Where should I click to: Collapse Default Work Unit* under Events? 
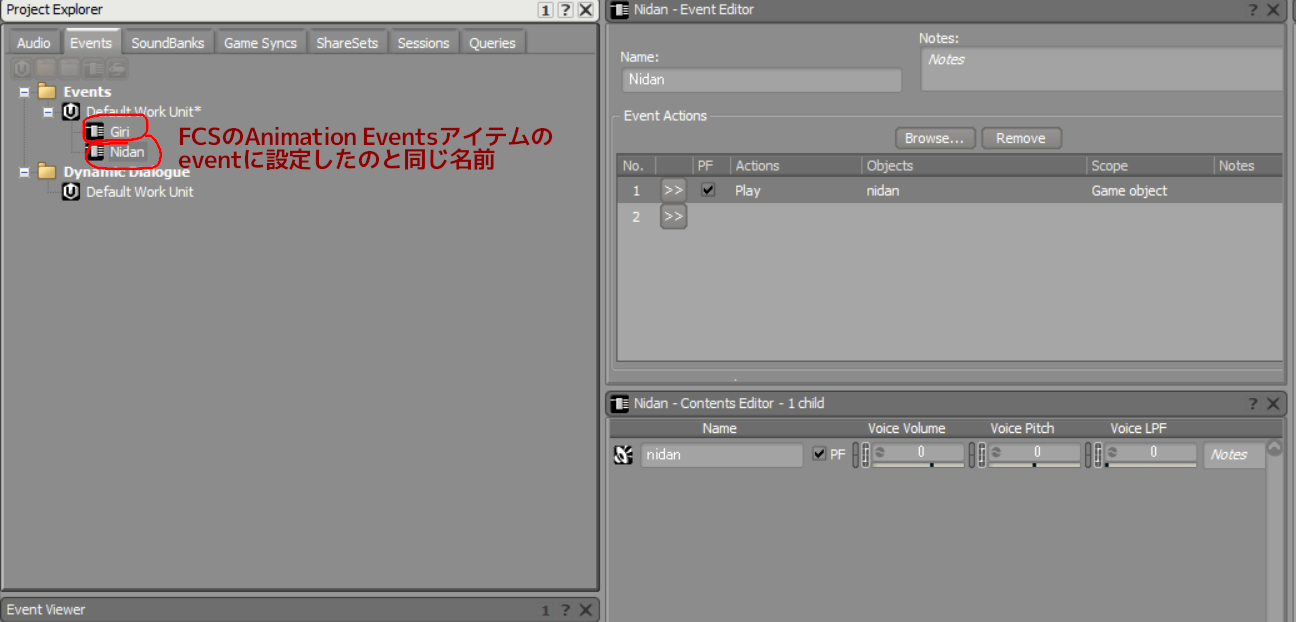(x=48, y=112)
